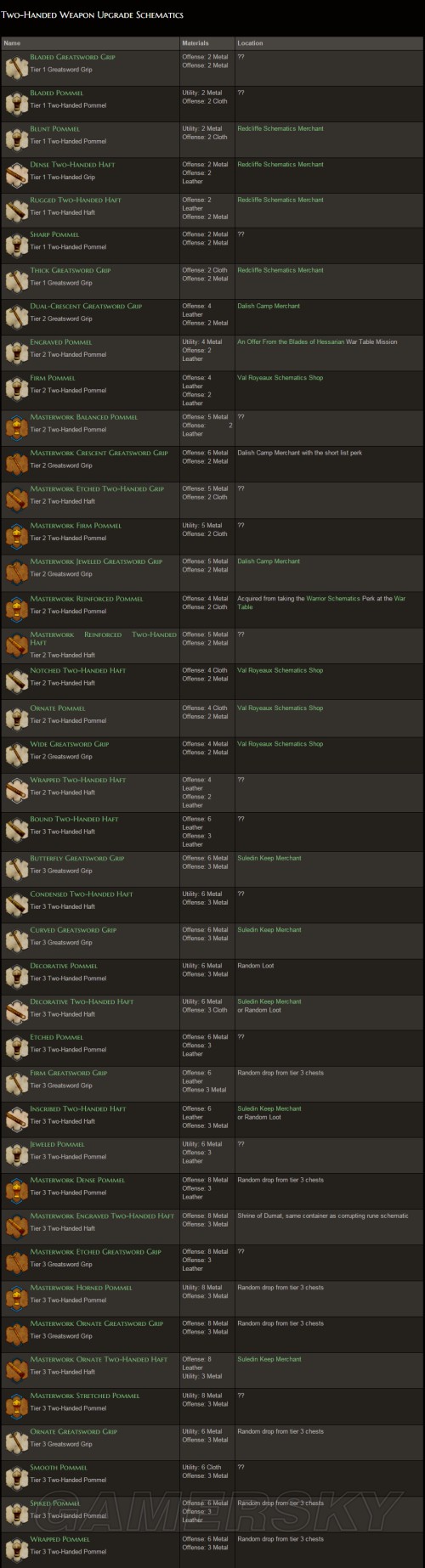Open the Blunt Pommel schematic link
This screenshot has height=1568, width=425.
point(55,129)
